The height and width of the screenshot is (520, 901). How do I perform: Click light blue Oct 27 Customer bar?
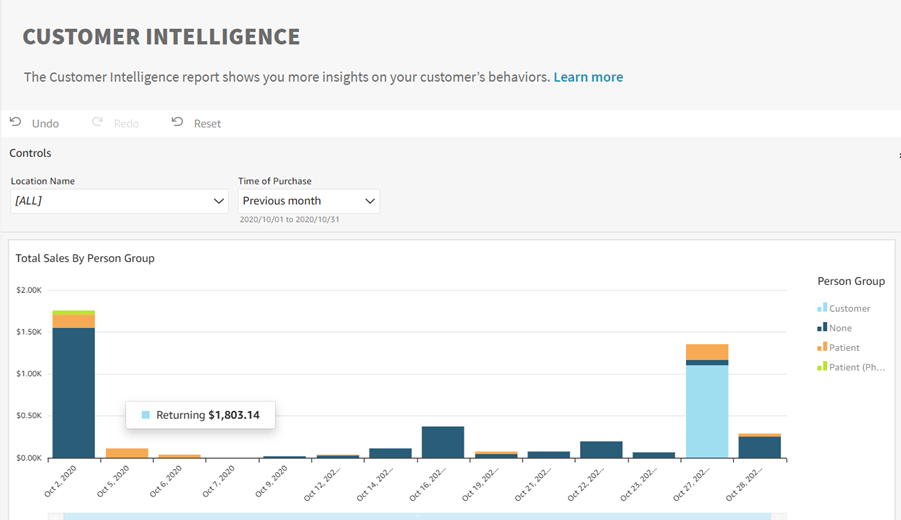pos(707,411)
